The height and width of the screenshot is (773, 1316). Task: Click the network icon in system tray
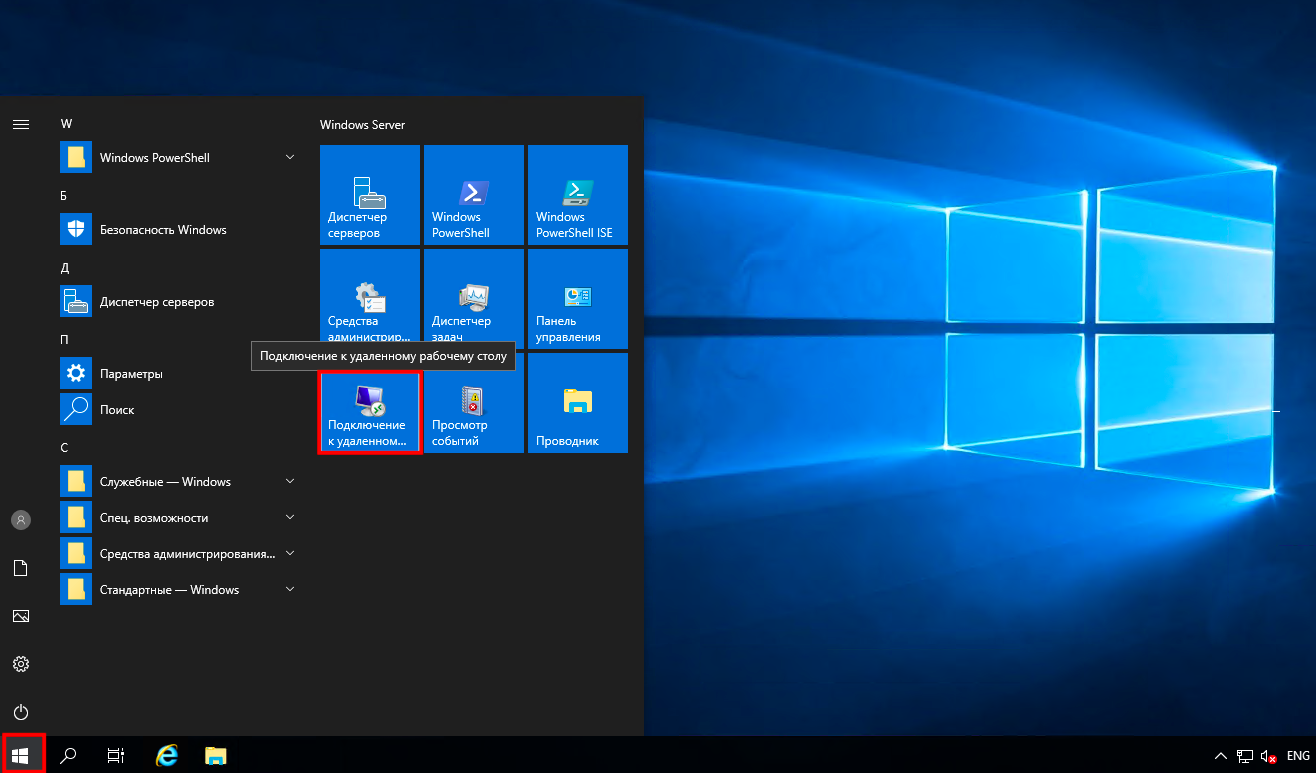pyautogui.click(x=1246, y=756)
